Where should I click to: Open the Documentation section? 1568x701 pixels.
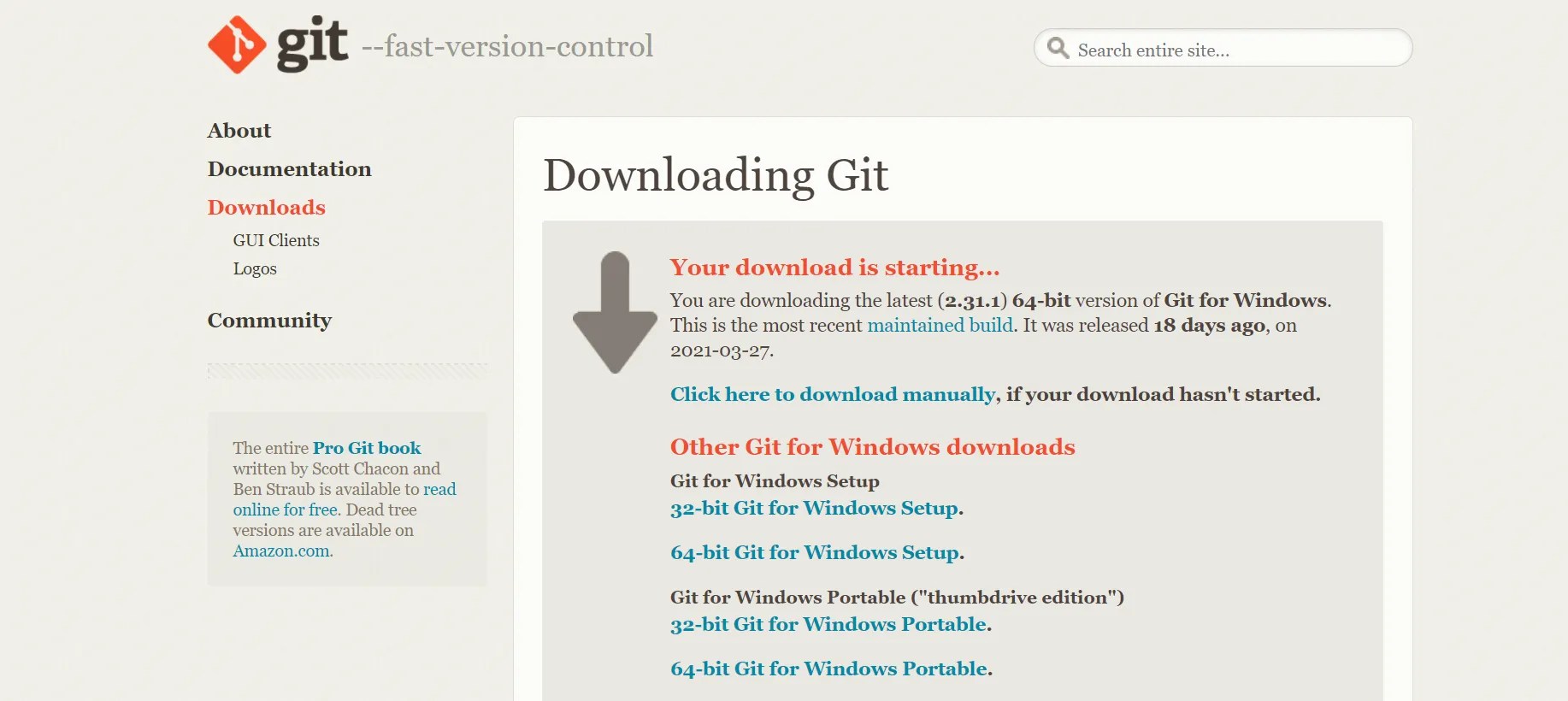(290, 169)
